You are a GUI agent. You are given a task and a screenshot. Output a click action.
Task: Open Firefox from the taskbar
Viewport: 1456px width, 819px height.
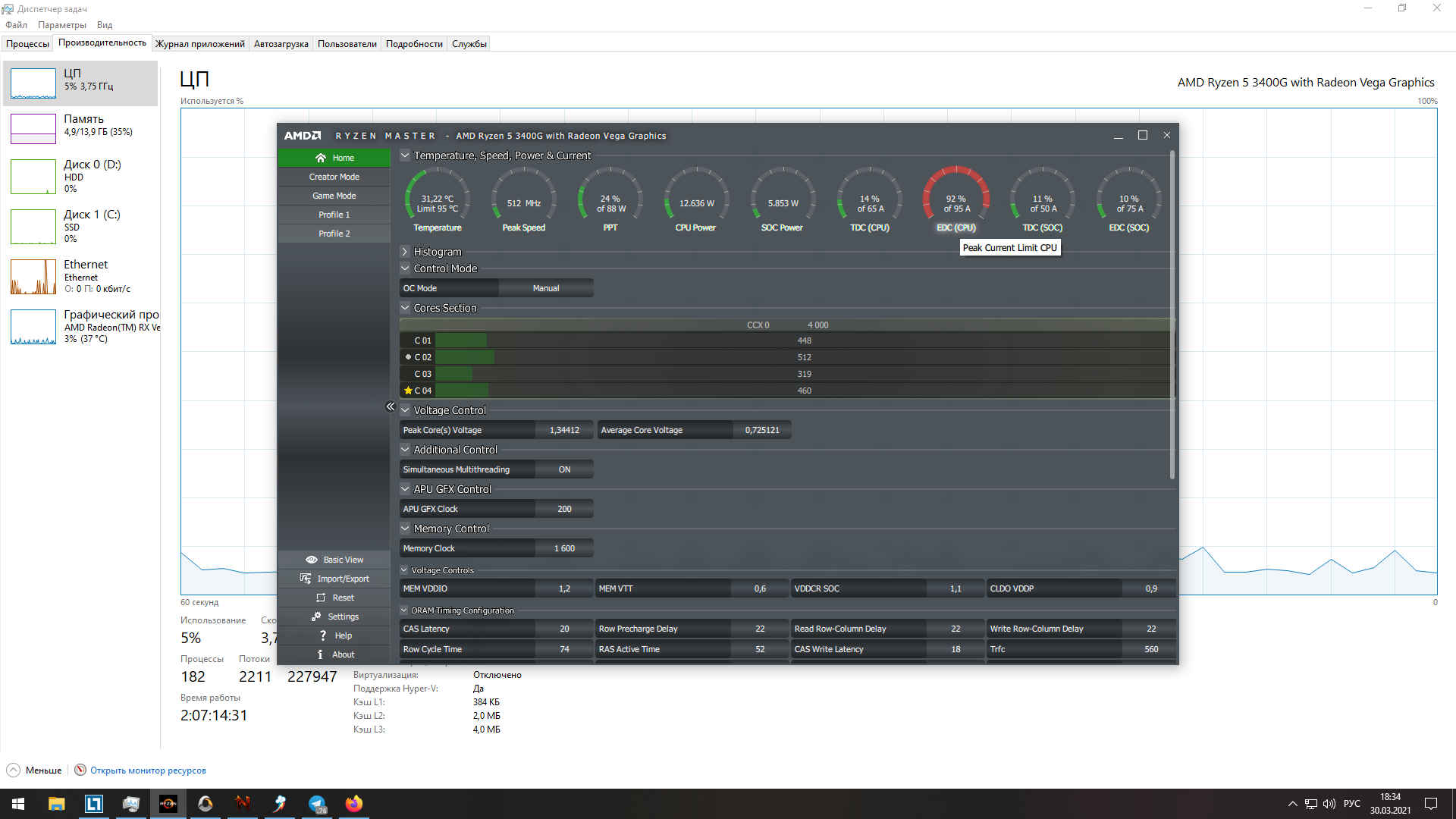click(x=354, y=804)
